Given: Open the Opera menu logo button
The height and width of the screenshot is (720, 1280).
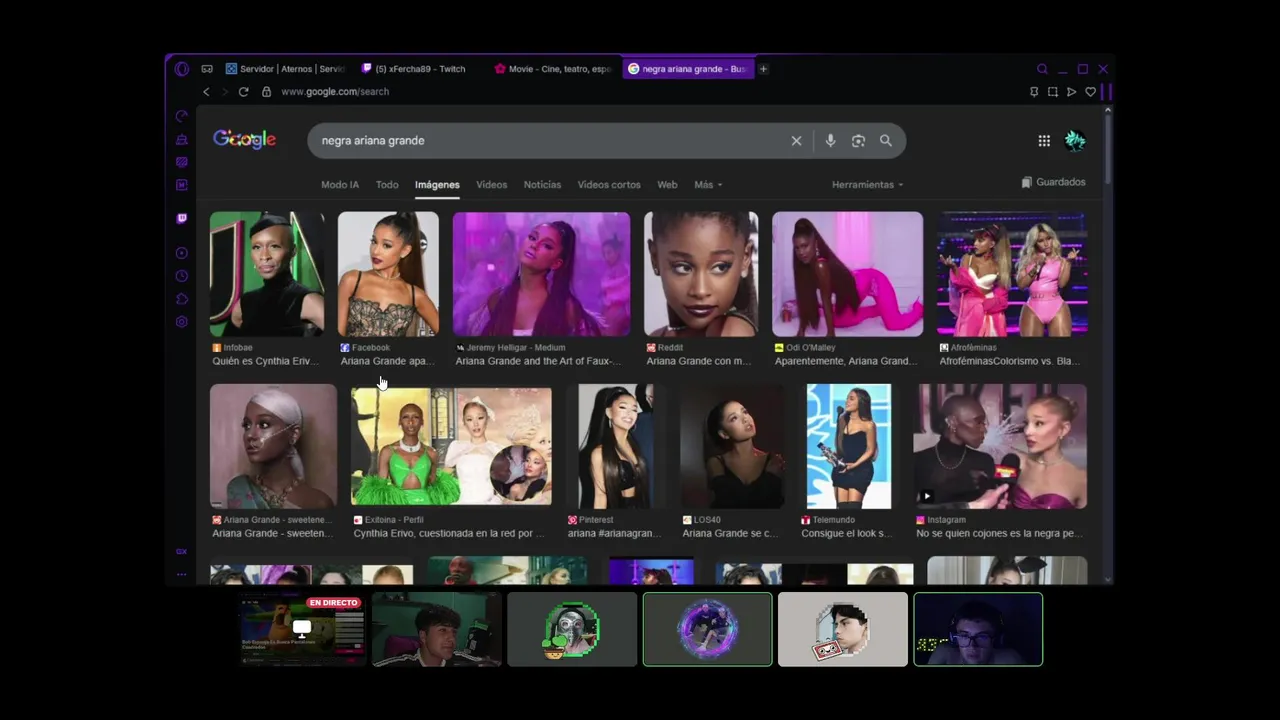Looking at the screenshot, I should (181, 69).
